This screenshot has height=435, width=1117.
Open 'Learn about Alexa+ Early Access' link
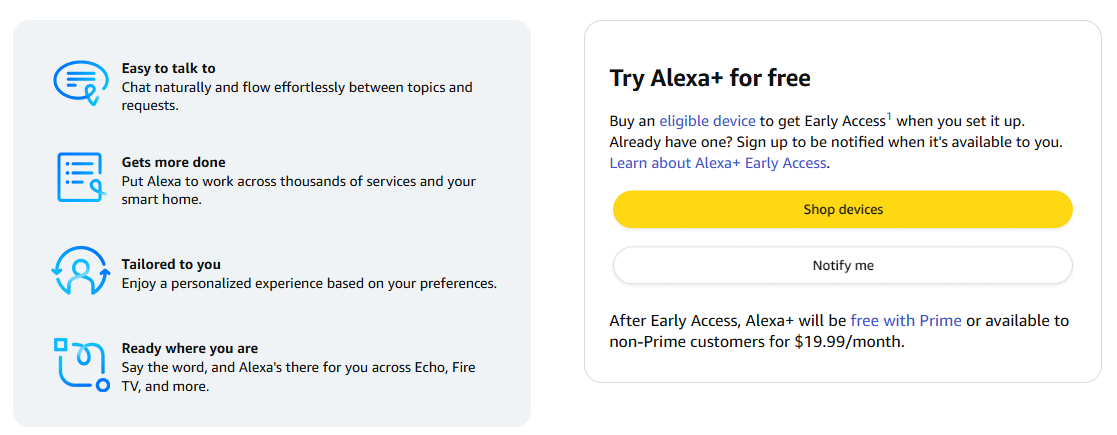pyautogui.click(x=718, y=163)
